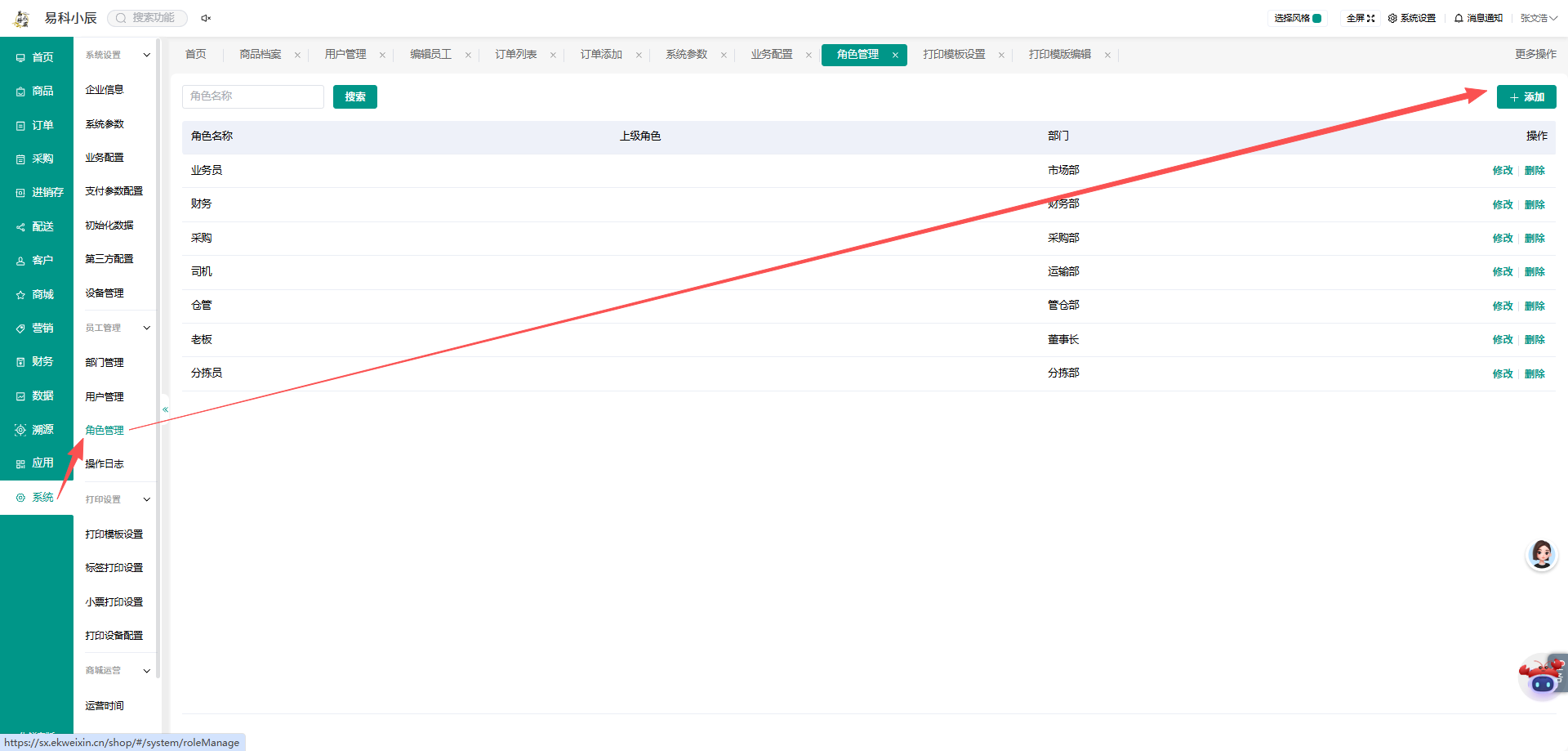Focus the 搜索功能 header search box

tap(148, 18)
